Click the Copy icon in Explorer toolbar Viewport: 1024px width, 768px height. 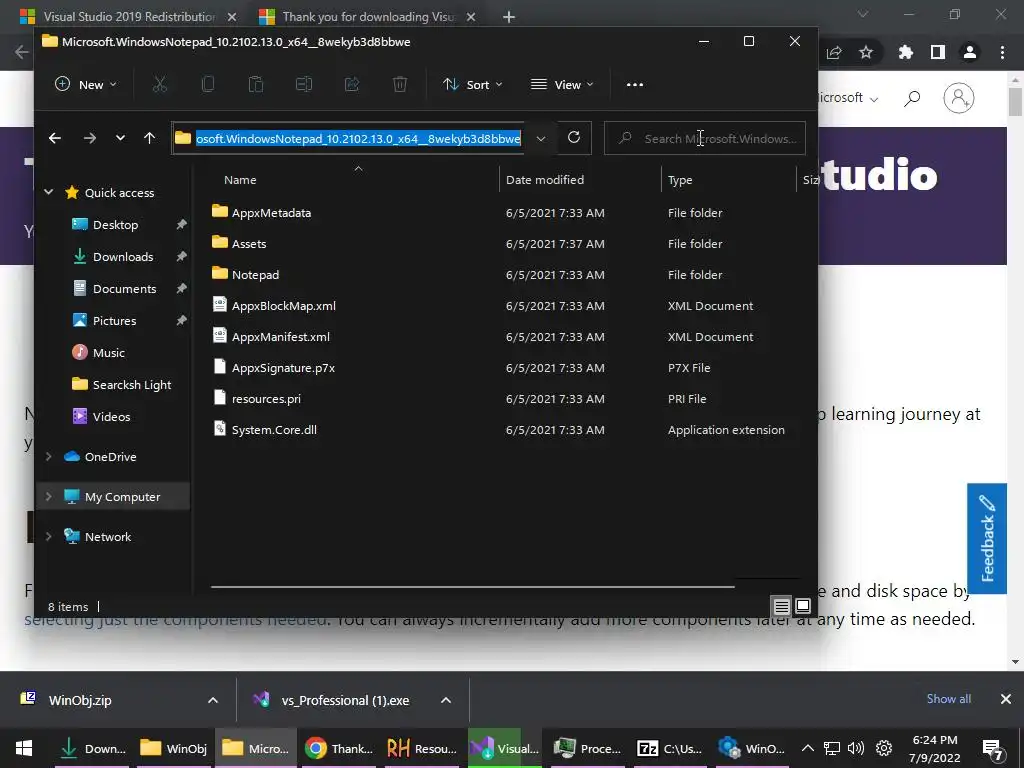click(208, 84)
